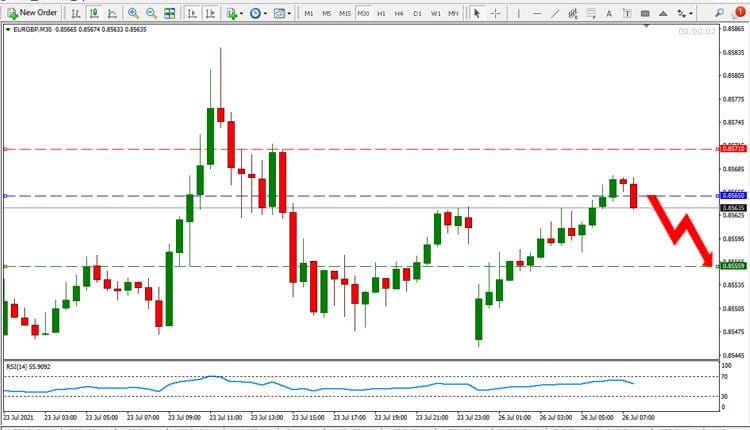
Task: Switch to the H4 timeframe
Action: [399, 13]
